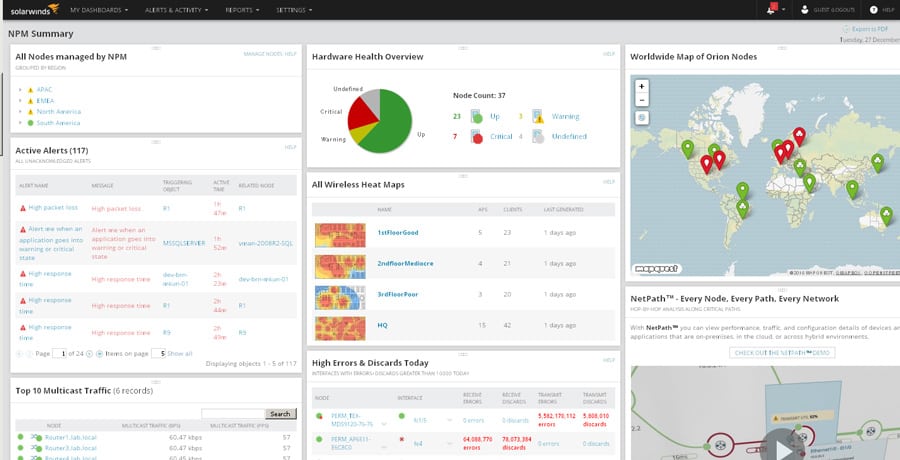Expand the N1/5 interface dropdown chevron
900x460 pixels.
(x=449, y=420)
